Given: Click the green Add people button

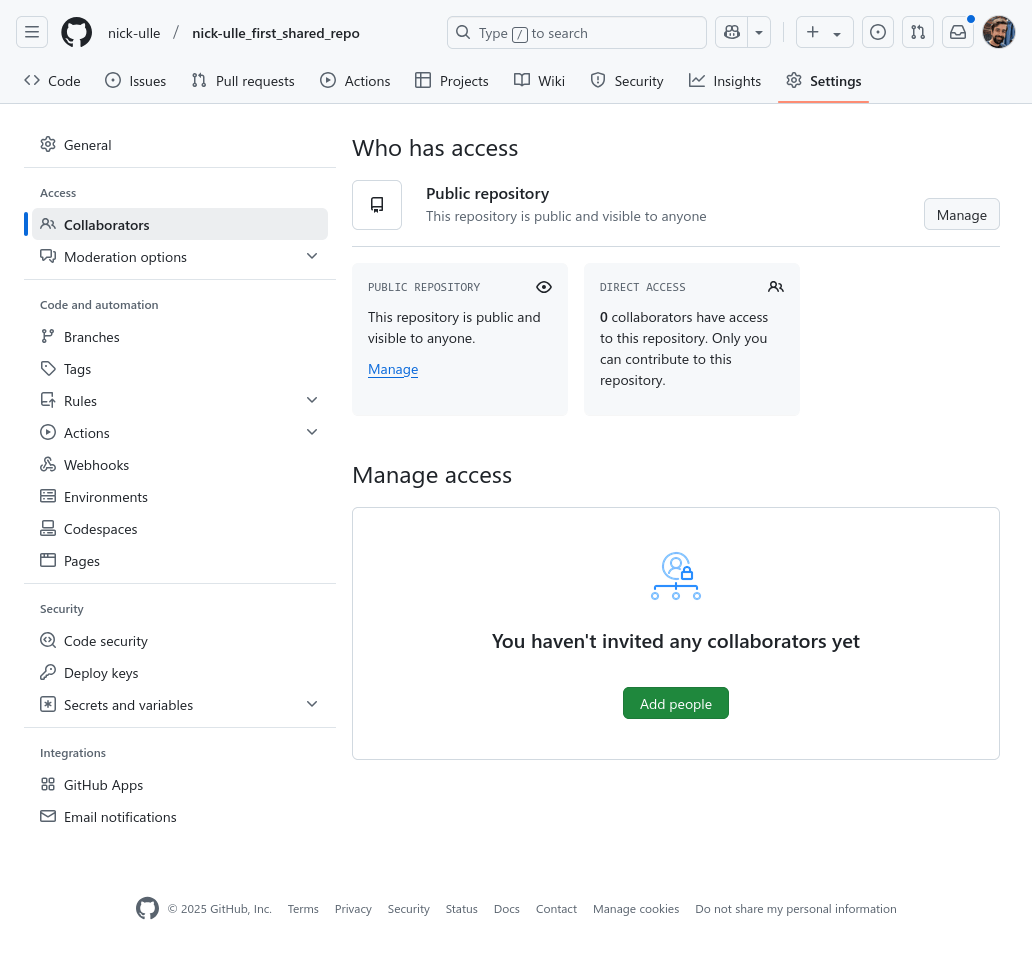Looking at the screenshot, I should pos(676,703).
